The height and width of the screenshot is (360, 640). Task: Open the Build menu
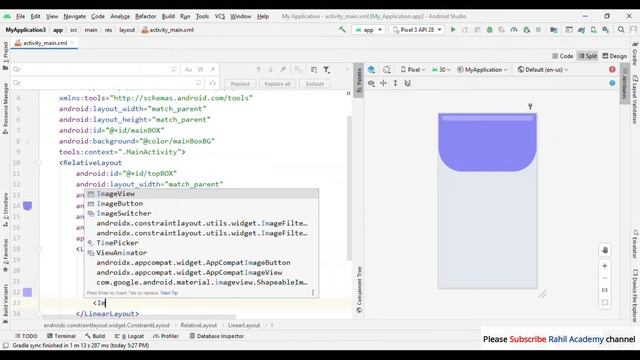point(168,16)
